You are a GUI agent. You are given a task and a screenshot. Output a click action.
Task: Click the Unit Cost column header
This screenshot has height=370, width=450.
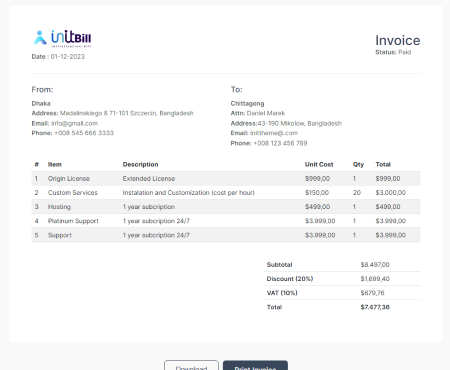[x=319, y=164]
